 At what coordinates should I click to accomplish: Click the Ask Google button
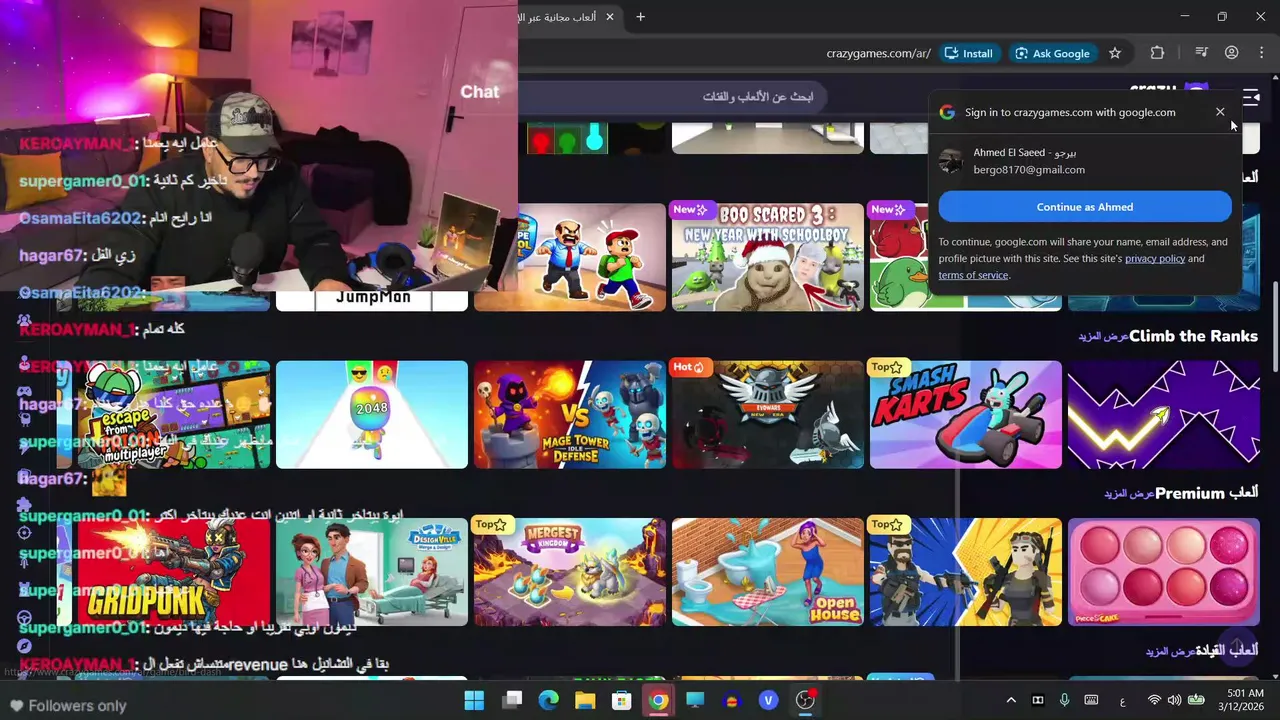1052,53
